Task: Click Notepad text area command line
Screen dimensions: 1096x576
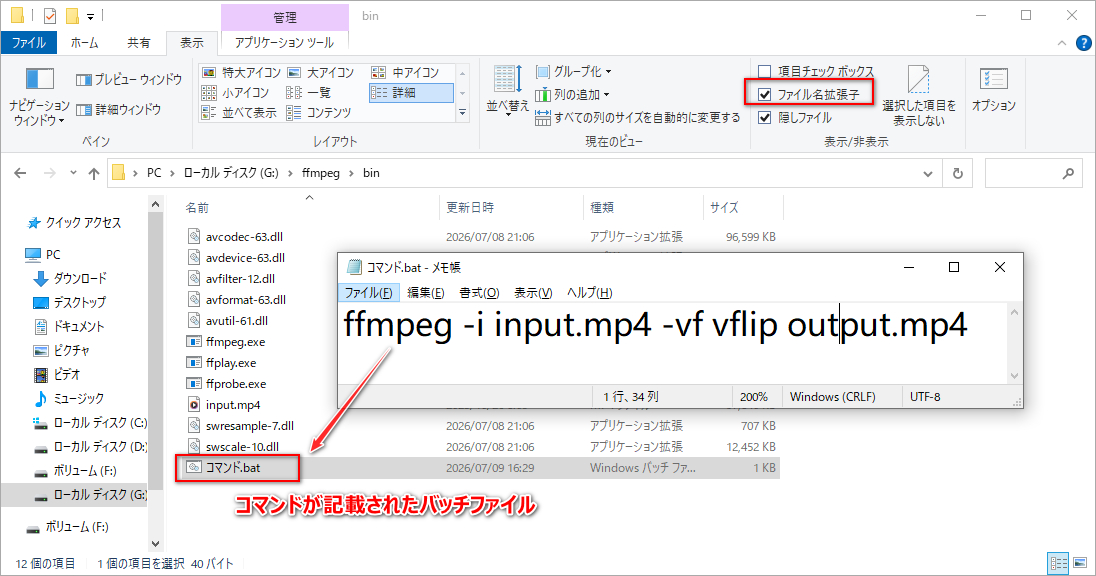Action: coord(655,325)
